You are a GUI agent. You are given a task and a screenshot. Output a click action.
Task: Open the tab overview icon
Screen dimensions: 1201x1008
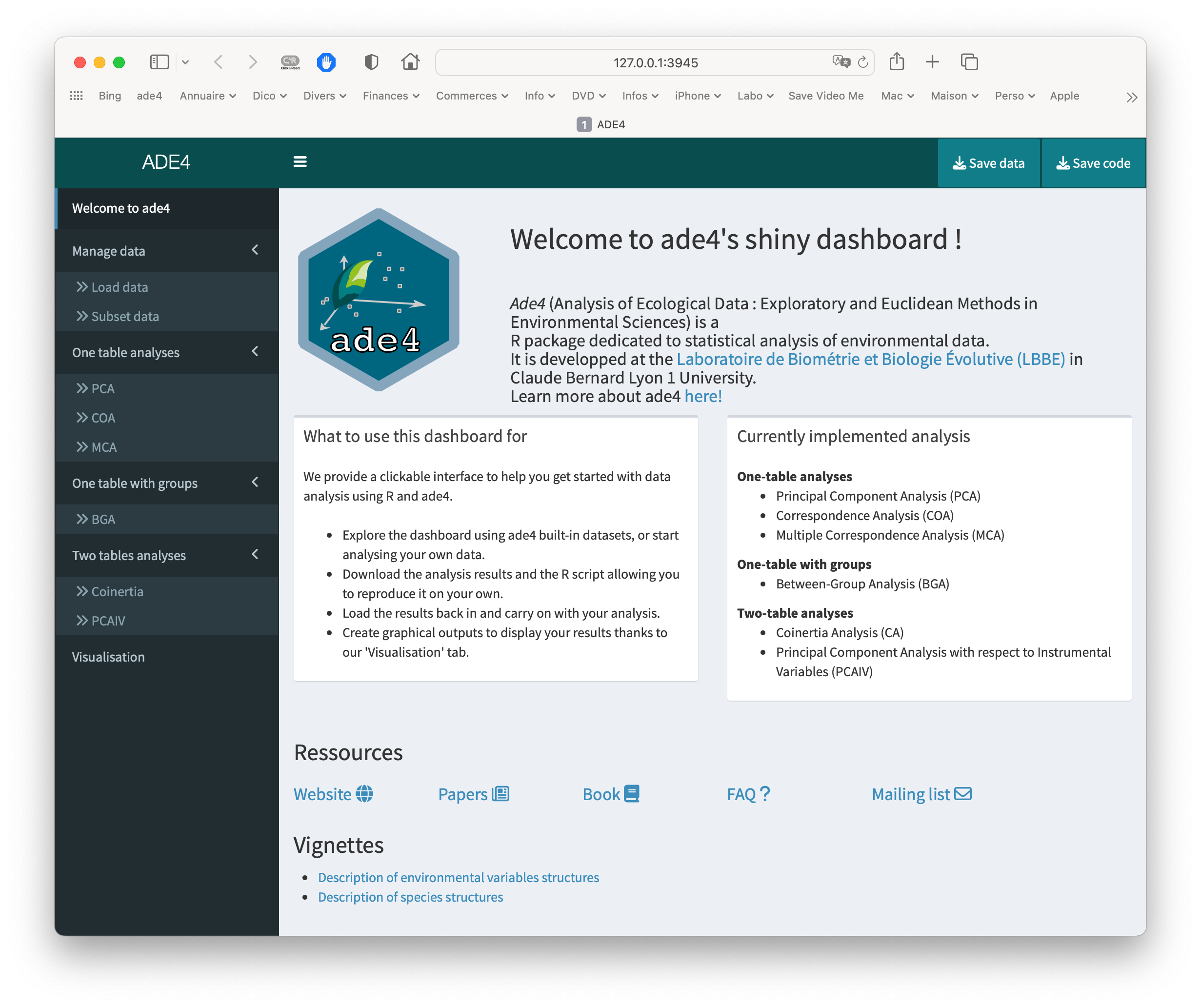(969, 62)
